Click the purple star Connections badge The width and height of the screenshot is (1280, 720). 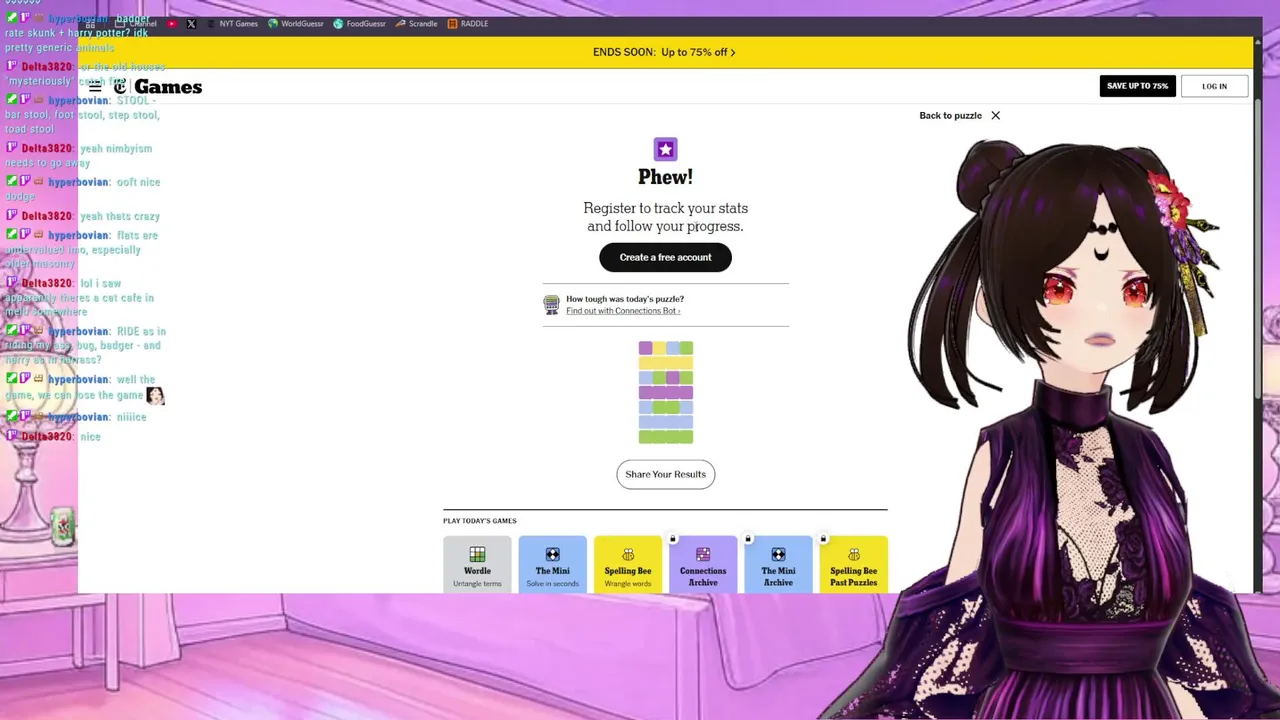665,149
